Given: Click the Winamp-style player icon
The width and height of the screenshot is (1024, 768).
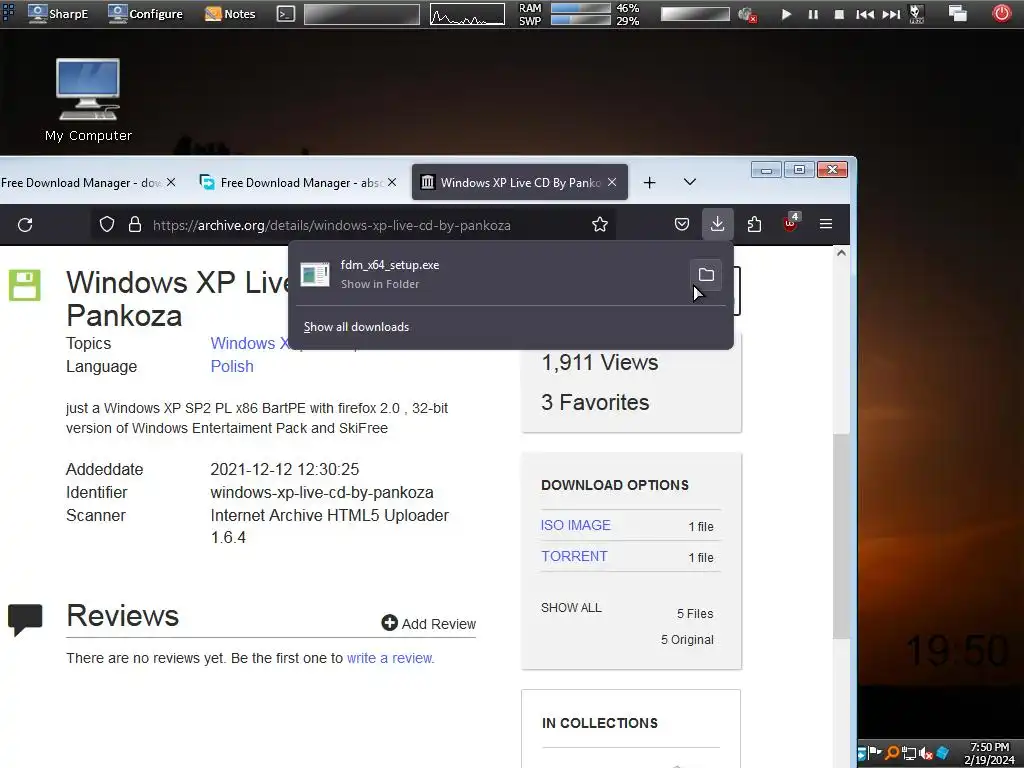Looking at the screenshot, I should pos(917,14).
